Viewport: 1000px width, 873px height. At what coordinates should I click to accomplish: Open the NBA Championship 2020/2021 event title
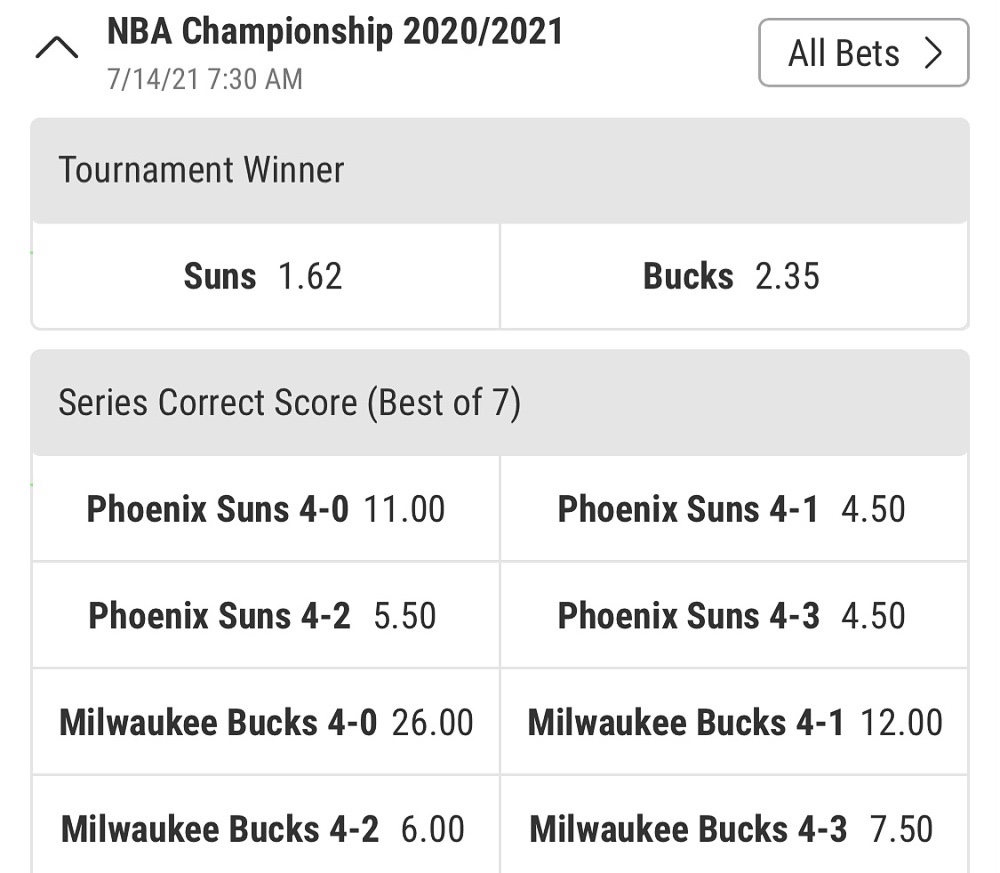[335, 32]
